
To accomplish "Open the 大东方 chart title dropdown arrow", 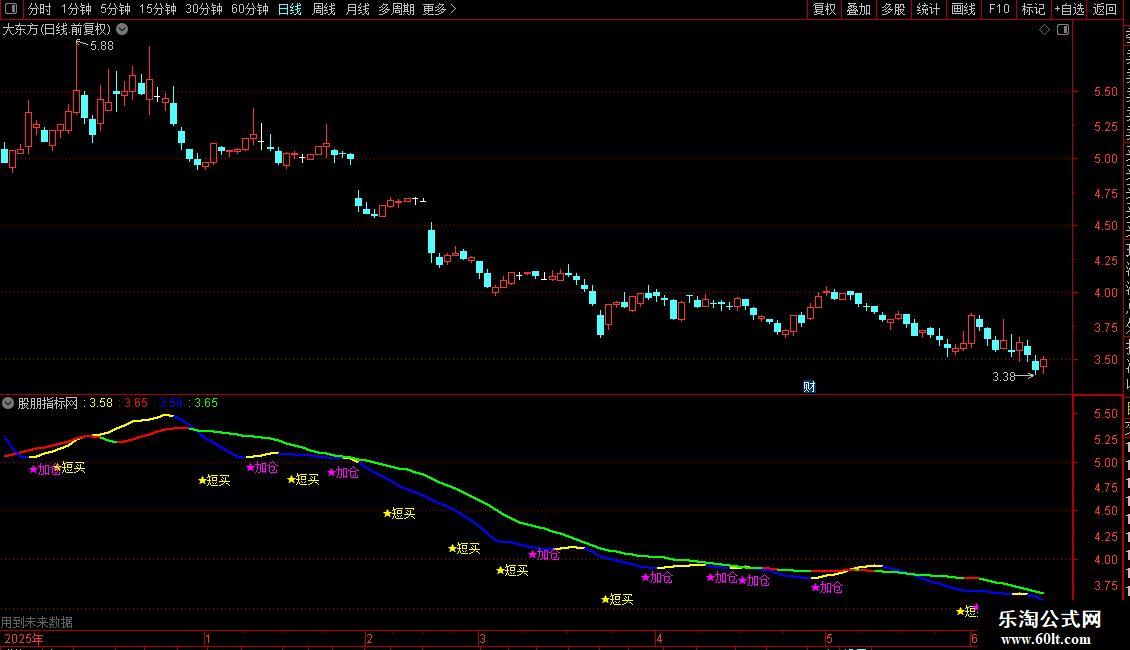I will tap(123, 30).
